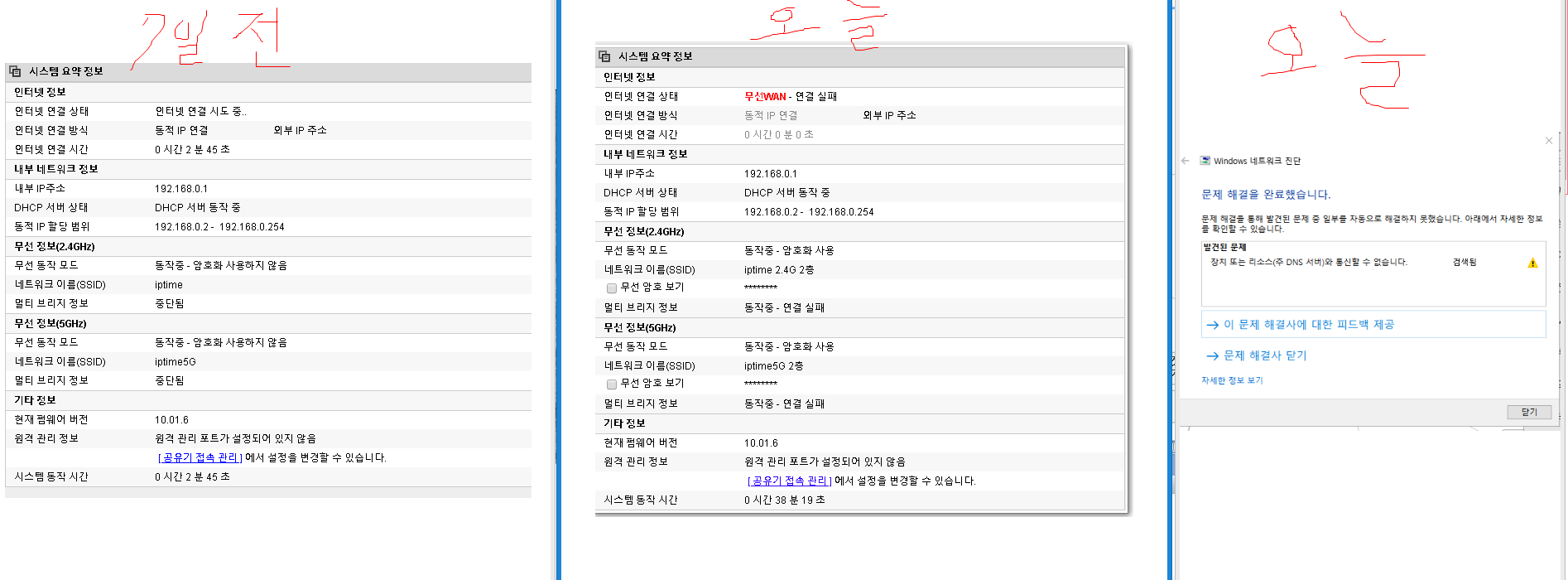Click the 닫기 button at dialog bottom

click(x=1529, y=412)
